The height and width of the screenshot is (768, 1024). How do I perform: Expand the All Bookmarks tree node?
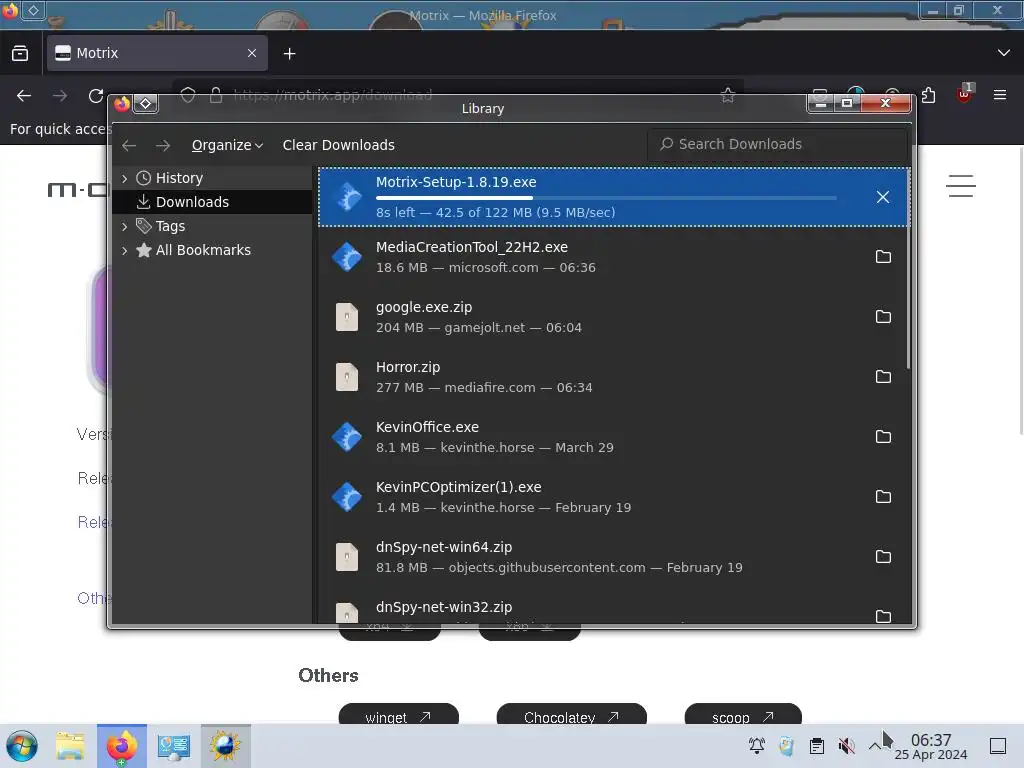point(124,250)
